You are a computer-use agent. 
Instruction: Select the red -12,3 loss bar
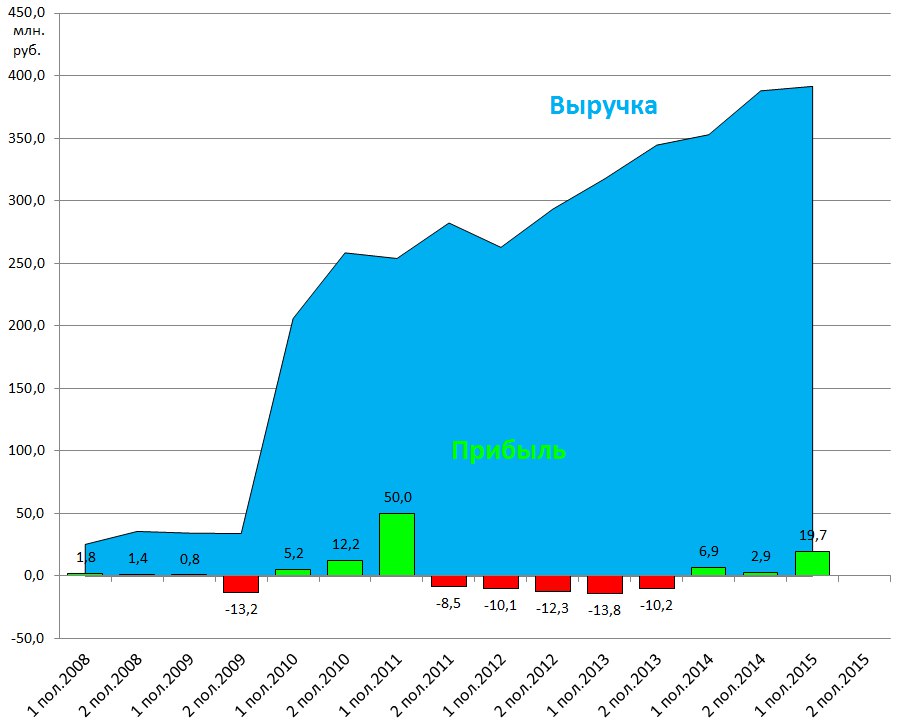click(x=552, y=584)
